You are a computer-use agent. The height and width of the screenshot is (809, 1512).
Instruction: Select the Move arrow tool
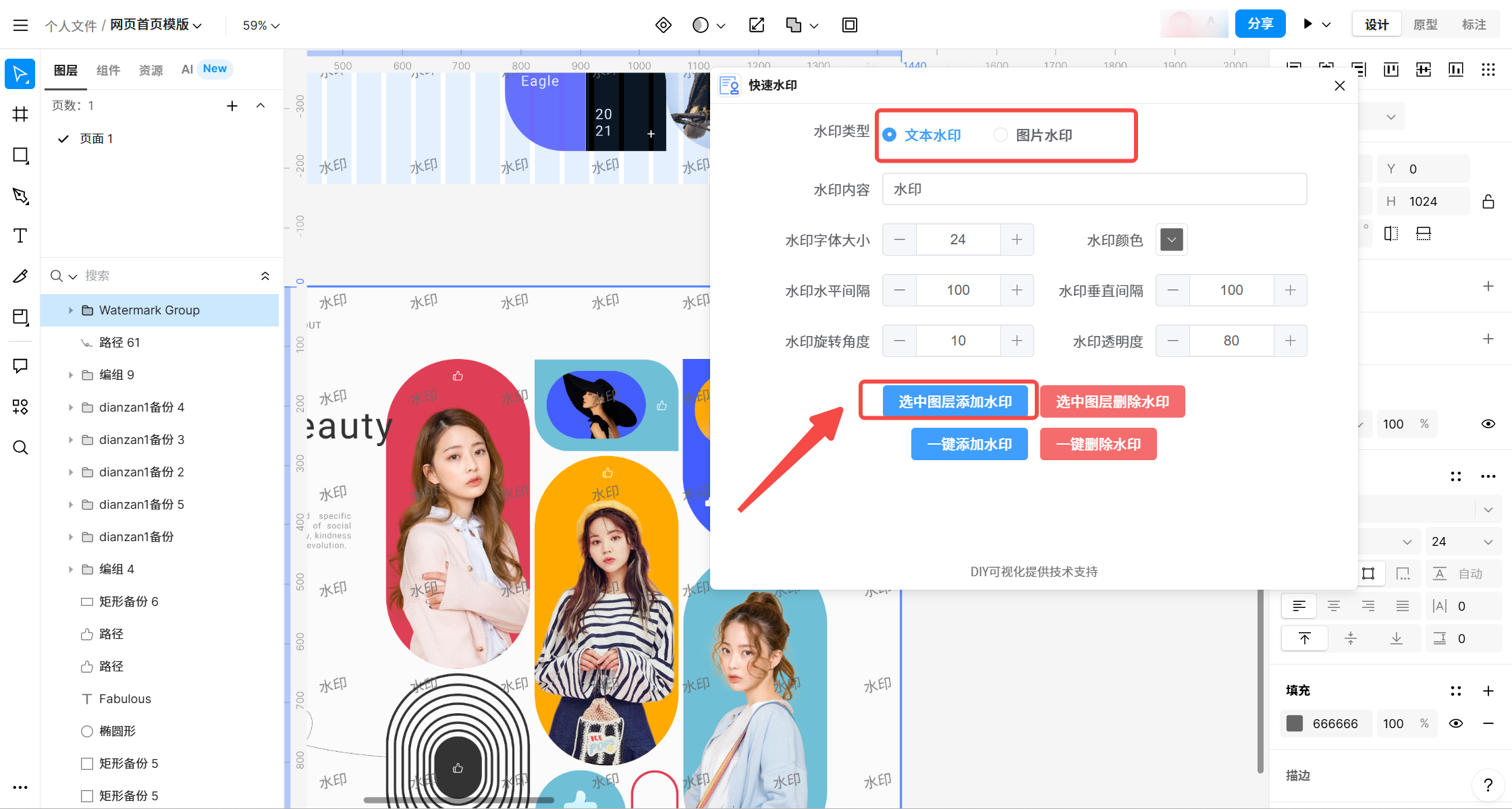coord(20,74)
